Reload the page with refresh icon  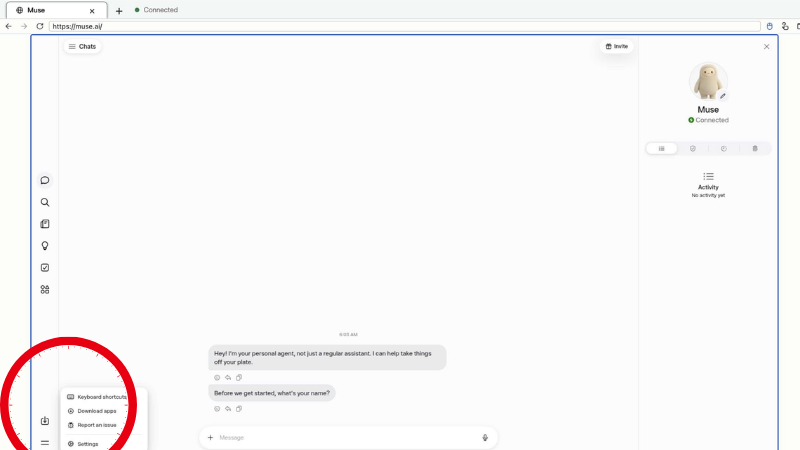[40, 26]
